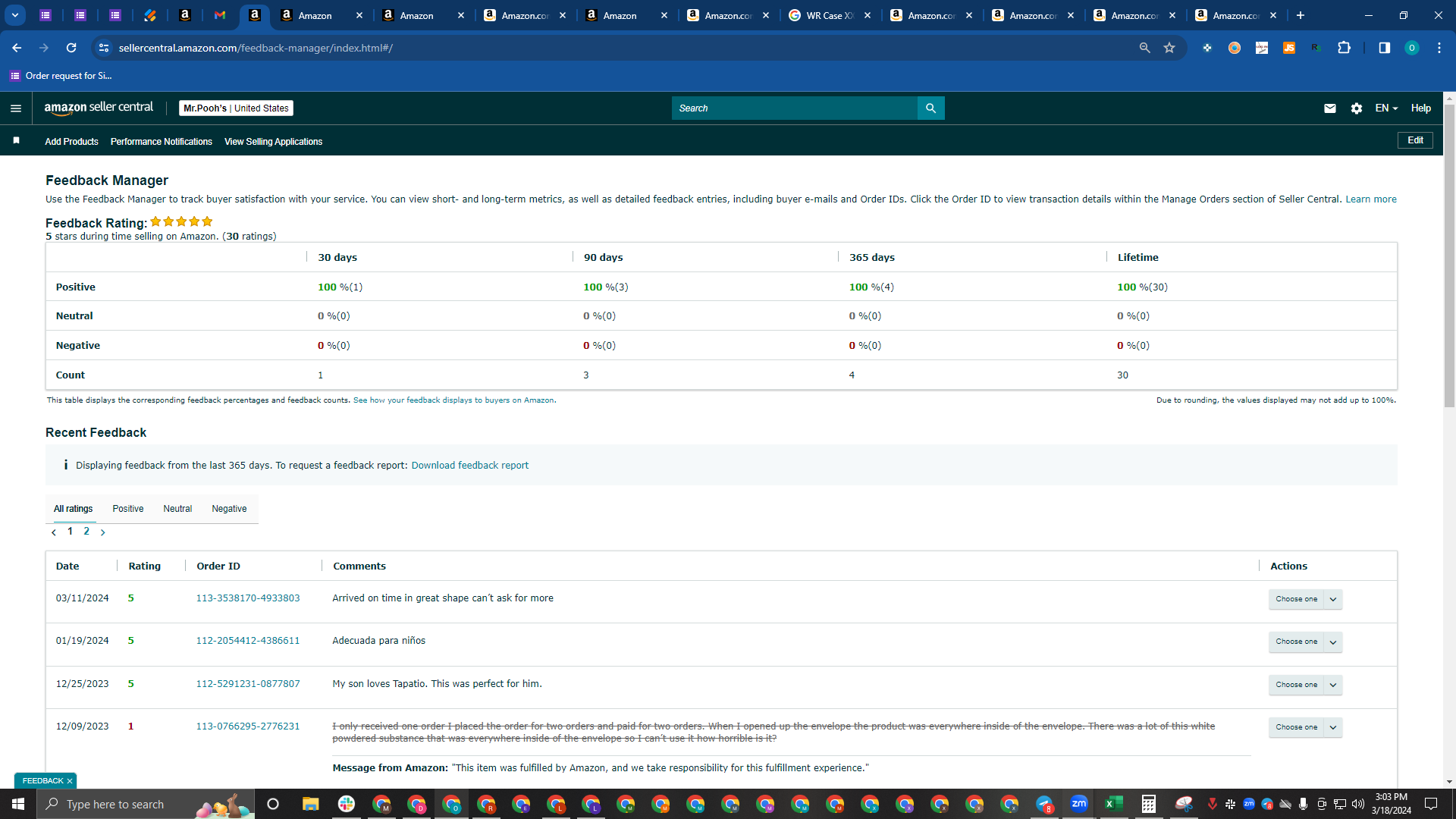This screenshot has width=1456, height=819.
Task: Close the FEEDBACK badge with X
Action: 70,781
